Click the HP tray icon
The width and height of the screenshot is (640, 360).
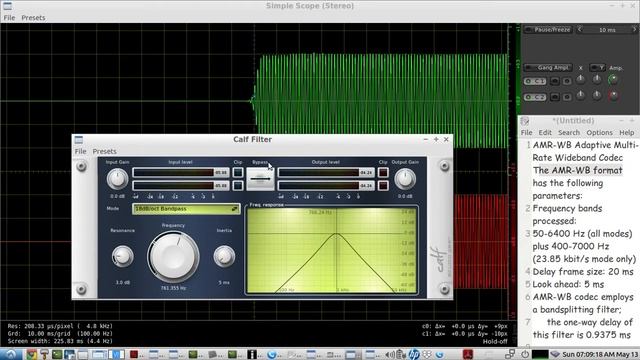(x=413, y=354)
